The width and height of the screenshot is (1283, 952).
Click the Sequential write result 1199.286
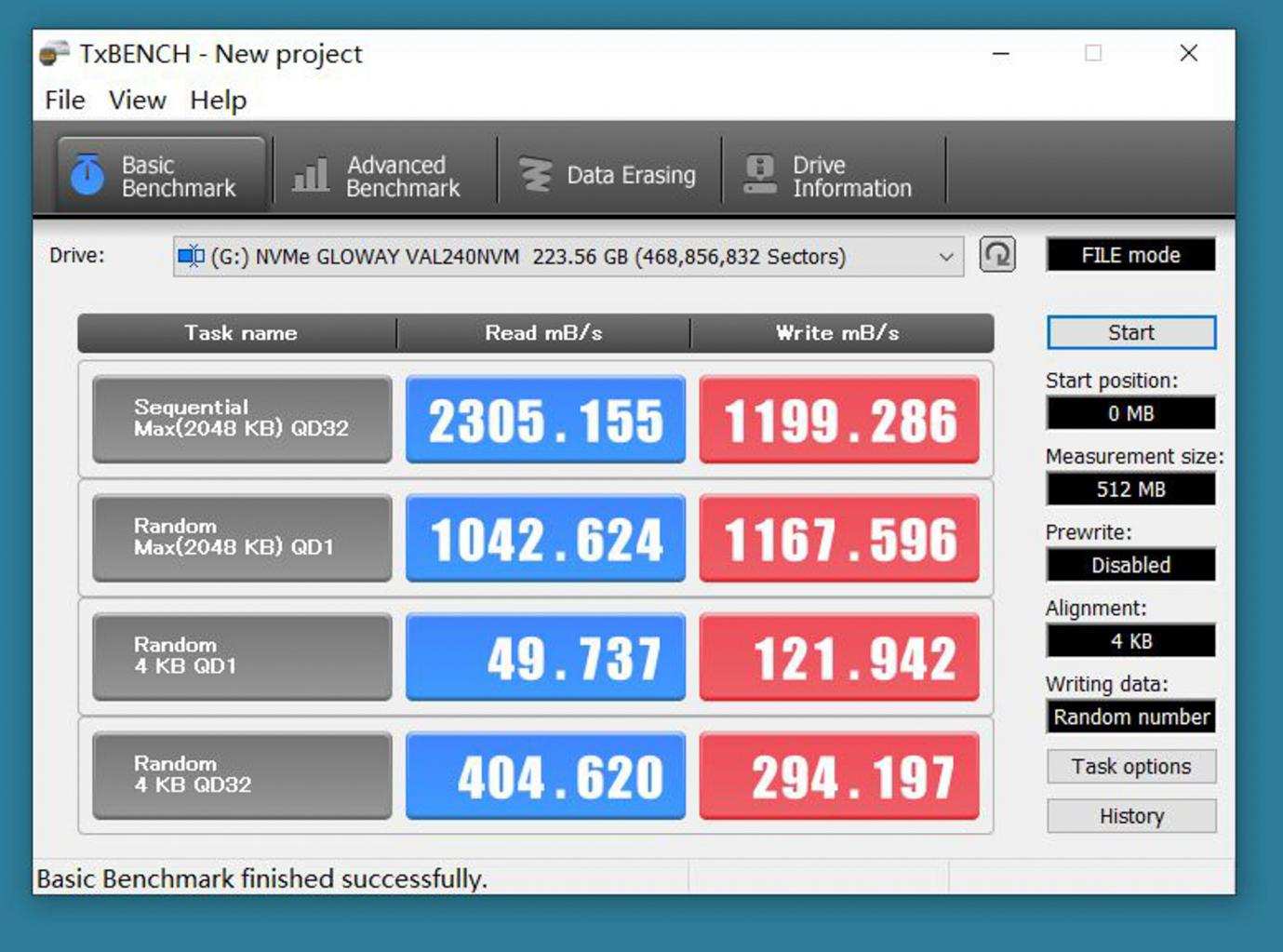pyautogui.click(x=839, y=420)
